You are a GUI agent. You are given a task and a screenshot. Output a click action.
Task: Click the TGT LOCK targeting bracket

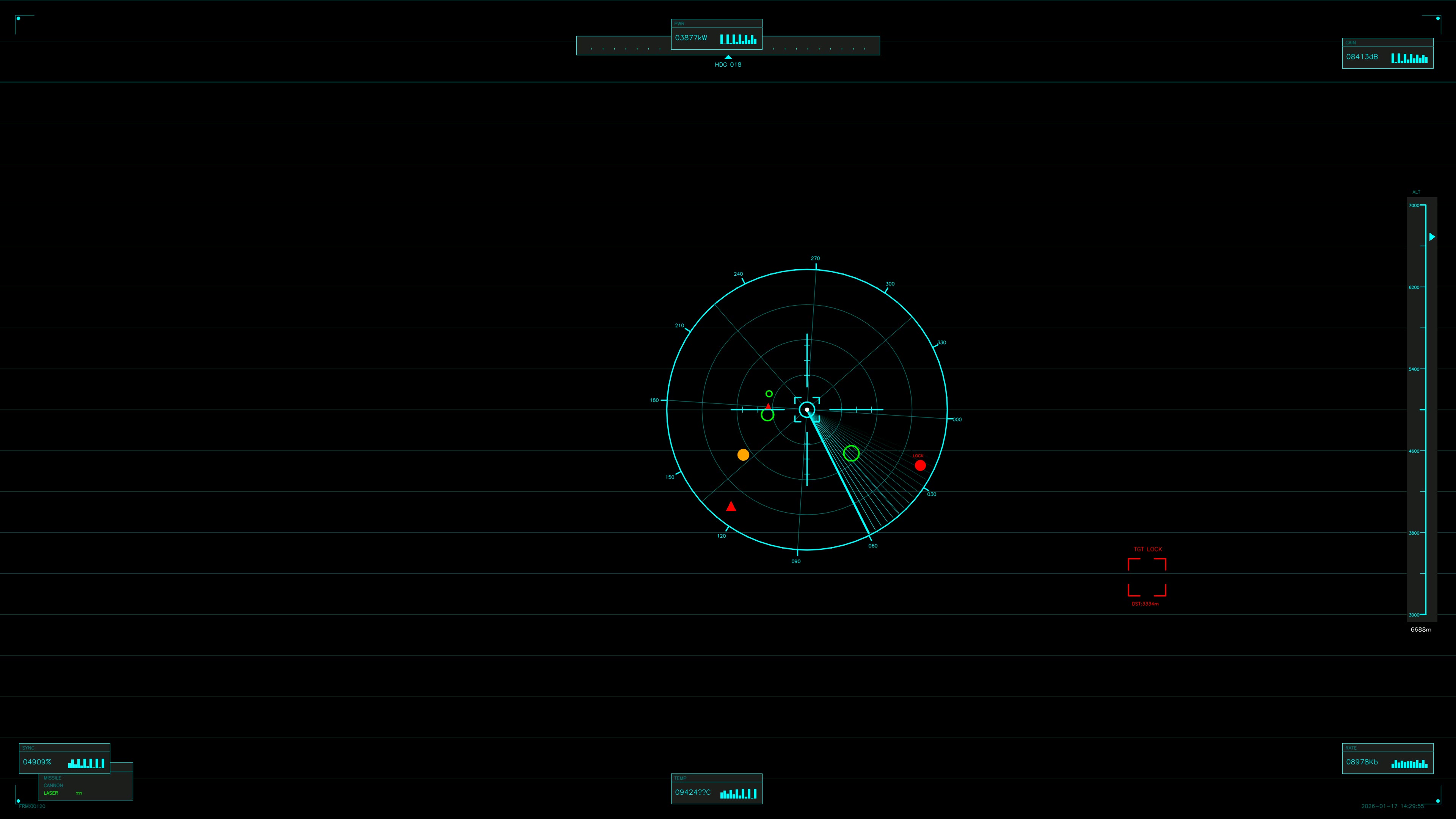(1147, 576)
